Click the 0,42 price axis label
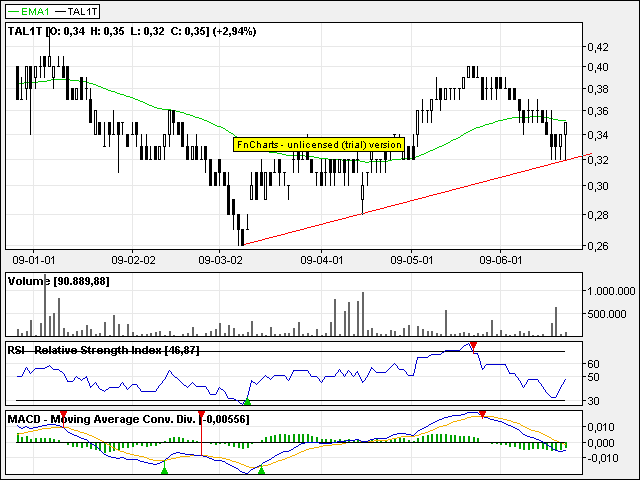This screenshot has width=640, height=480. point(598,47)
